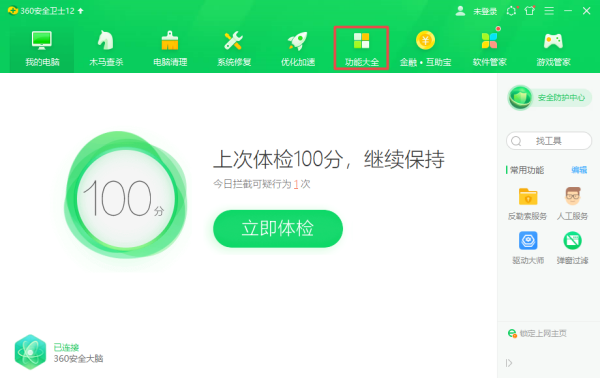
Task: Open the main hamburger menu
Action: point(549,11)
